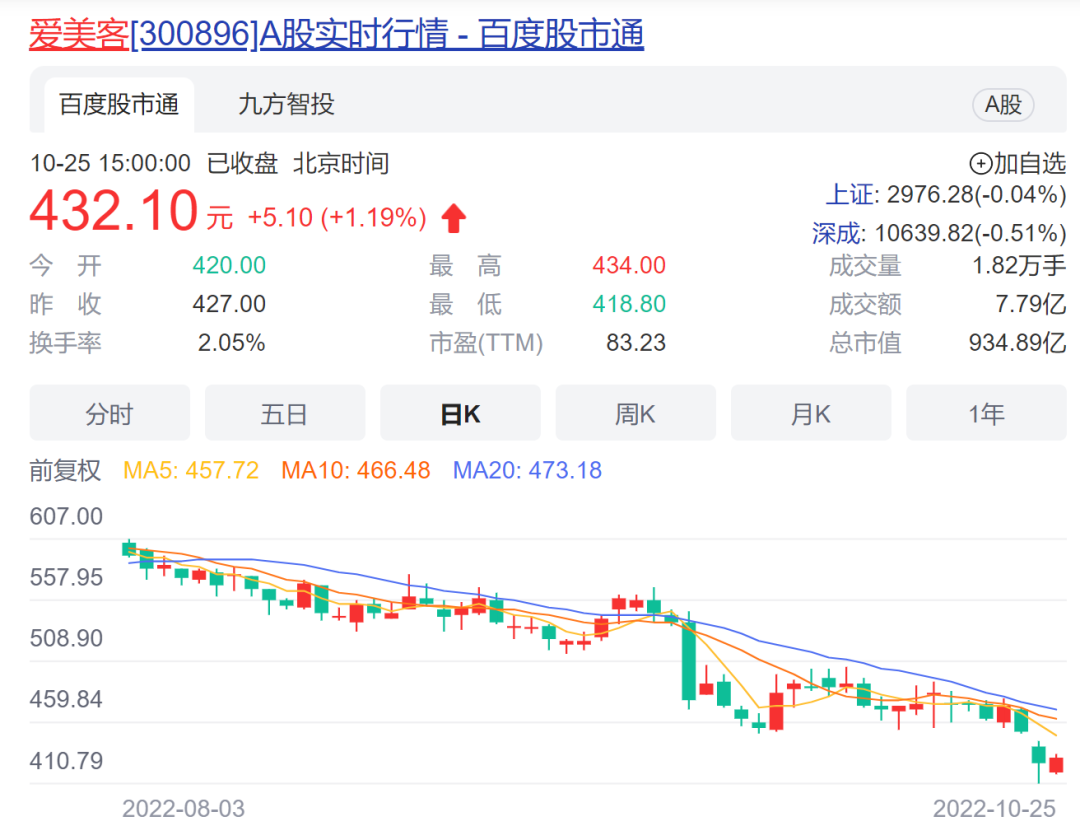Screen dimensions: 1080x840
Task: Click the MA10 indicator label
Action: click(x=356, y=470)
